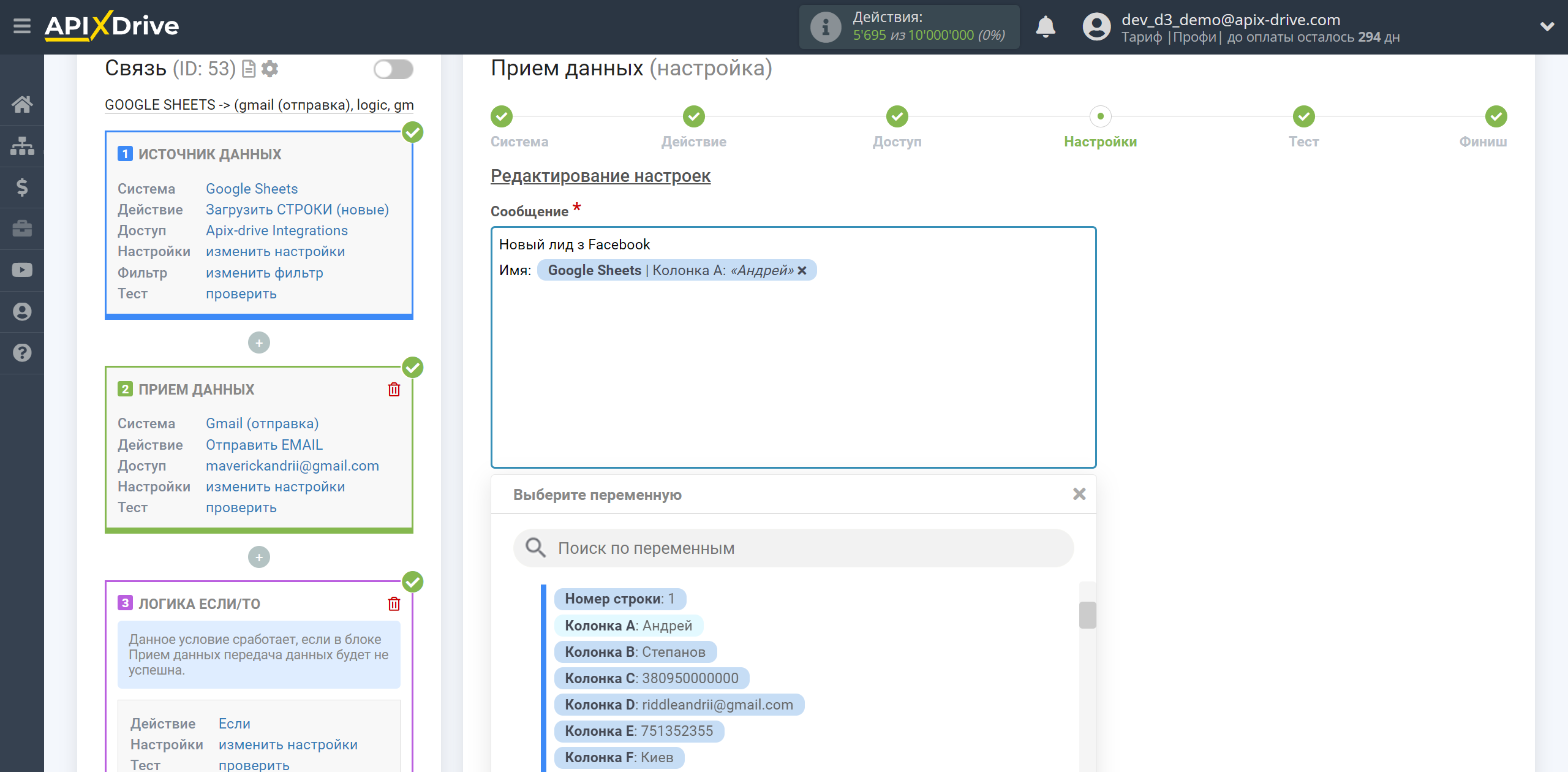
Task: Select variable Колонка D email
Action: pyautogui.click(x=679, y=705)
